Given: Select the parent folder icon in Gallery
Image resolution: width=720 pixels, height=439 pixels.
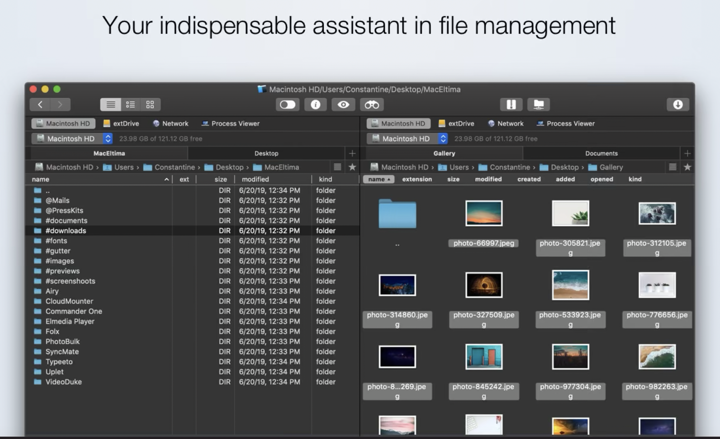Looking at the screenshot, I should pos(397,214).
